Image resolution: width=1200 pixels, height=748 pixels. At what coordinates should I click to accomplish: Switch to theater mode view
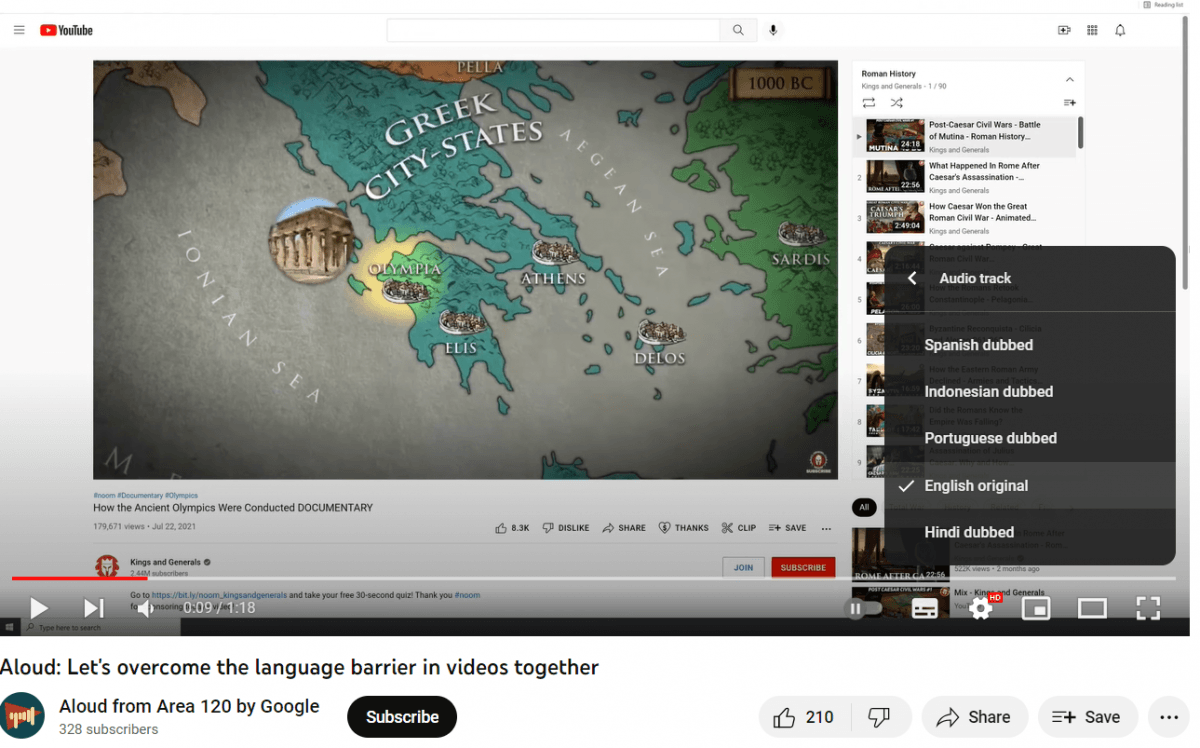coord(1092,608)
